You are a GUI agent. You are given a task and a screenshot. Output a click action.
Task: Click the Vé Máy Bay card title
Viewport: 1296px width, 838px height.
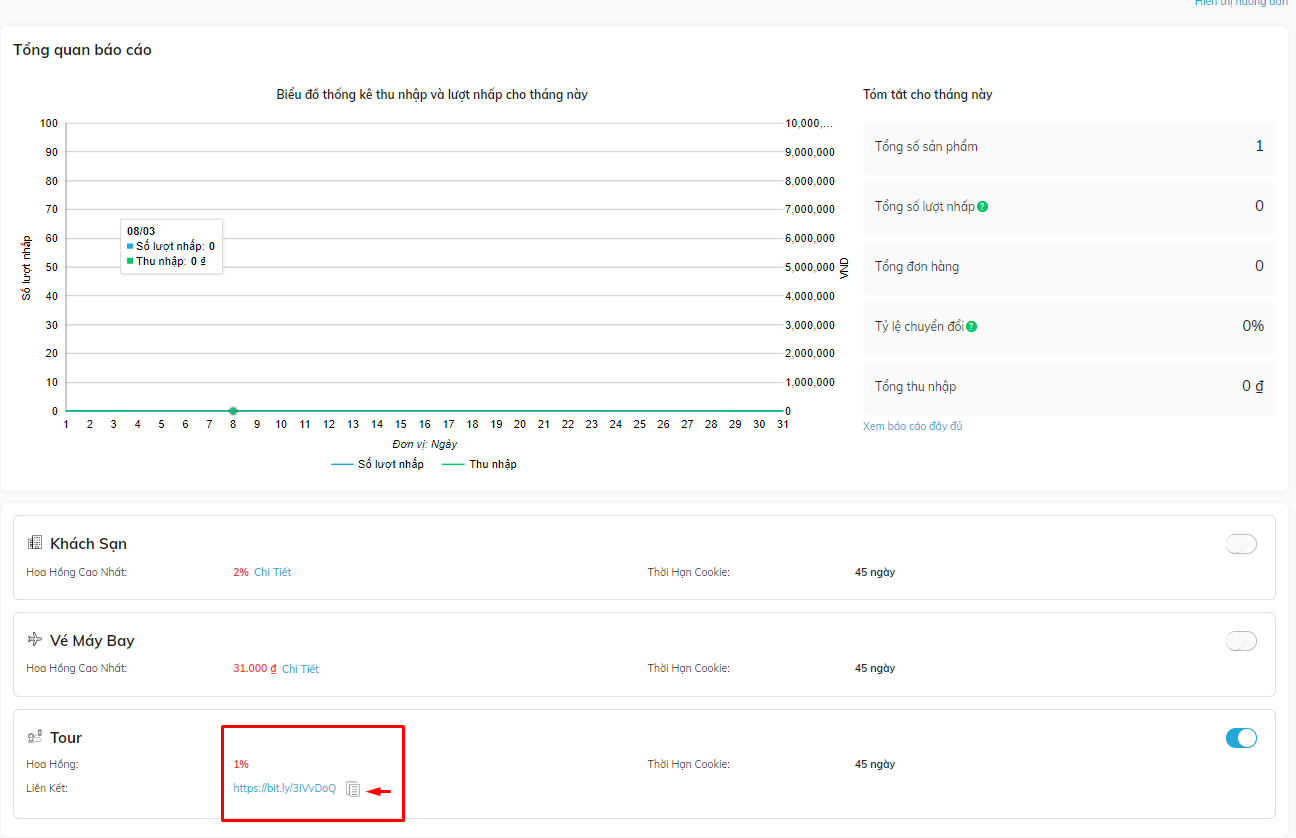(92, 641)
